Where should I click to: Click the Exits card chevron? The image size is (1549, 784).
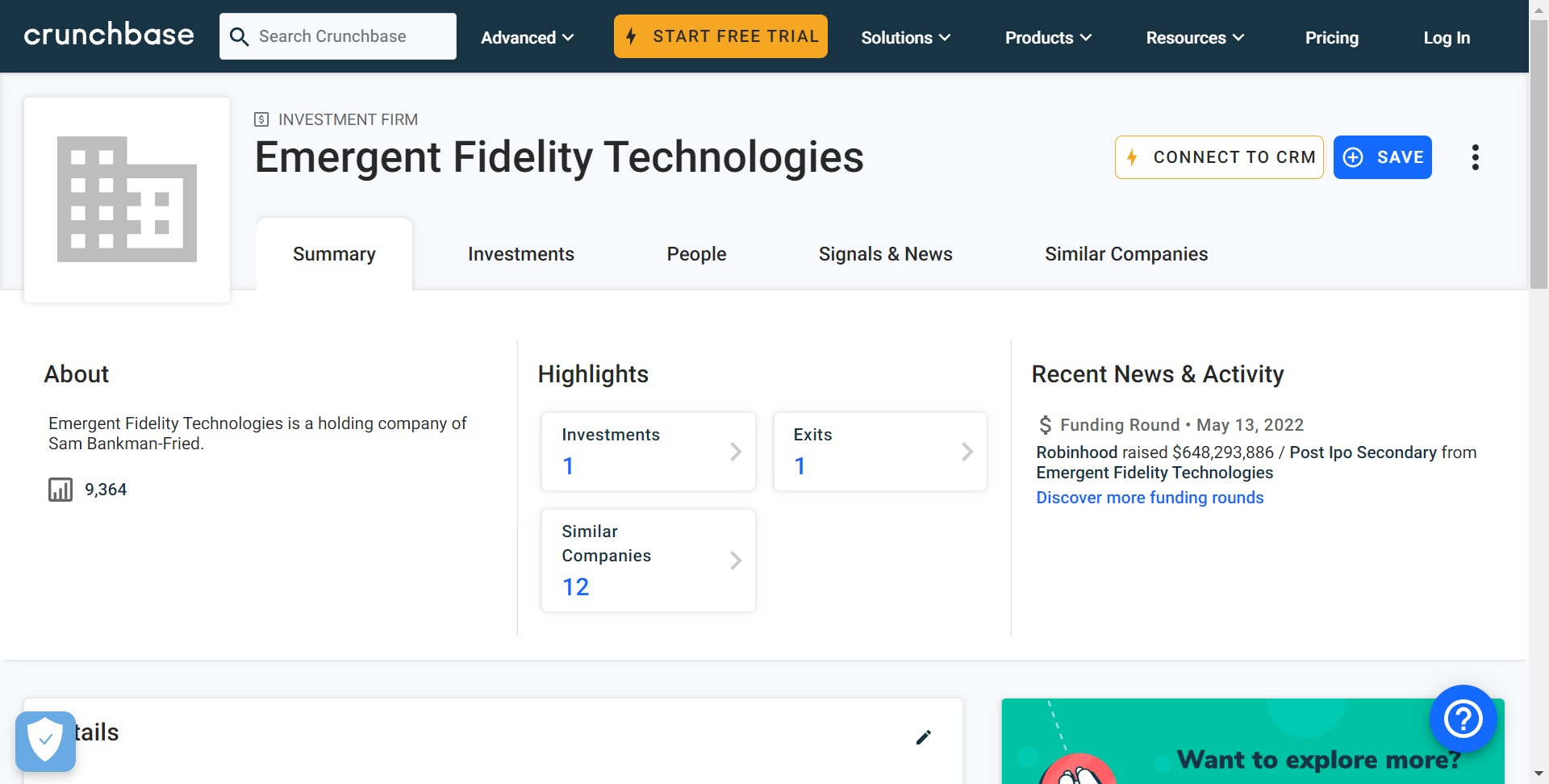point(967,452)
